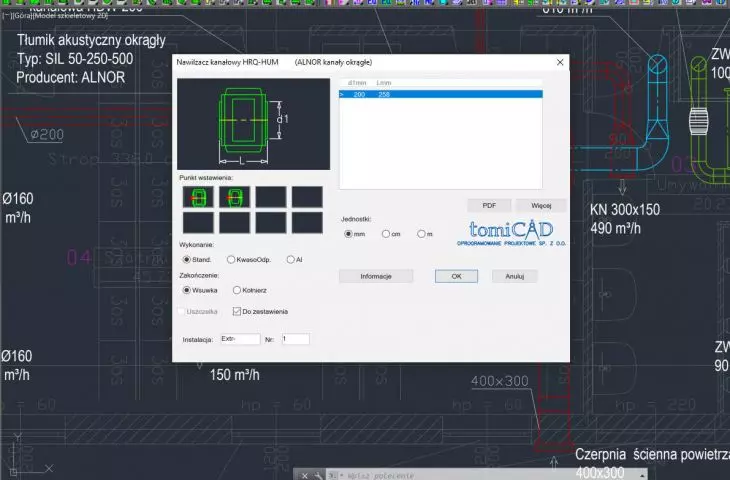Click the Instalacja input field

click(x=240, y=339)
